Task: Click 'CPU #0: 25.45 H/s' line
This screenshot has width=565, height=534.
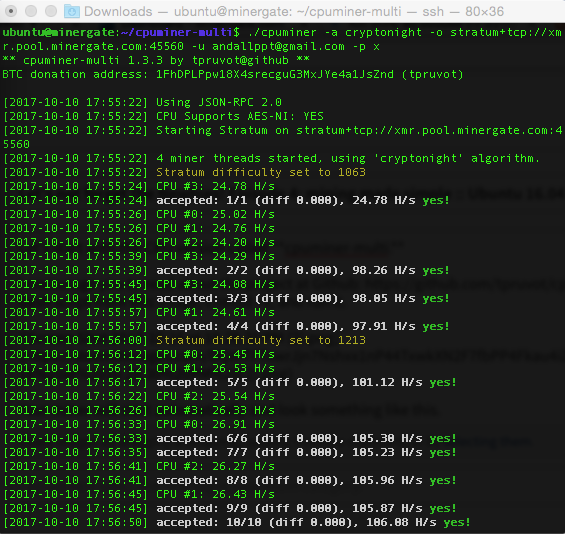Action: 139,355
